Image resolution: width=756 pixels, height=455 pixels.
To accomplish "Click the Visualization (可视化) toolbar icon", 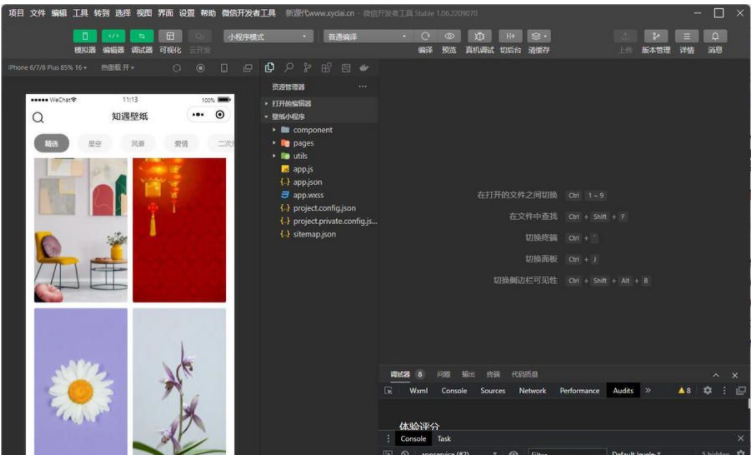I will (171, 36).
